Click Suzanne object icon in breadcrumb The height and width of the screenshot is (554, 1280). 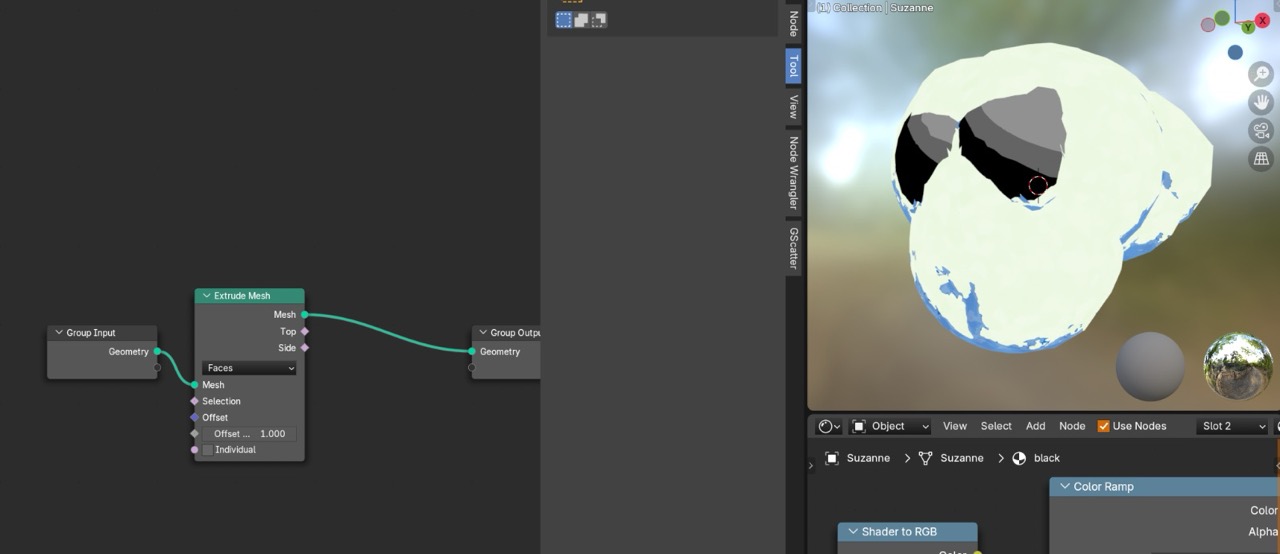[x=832, y=458]
